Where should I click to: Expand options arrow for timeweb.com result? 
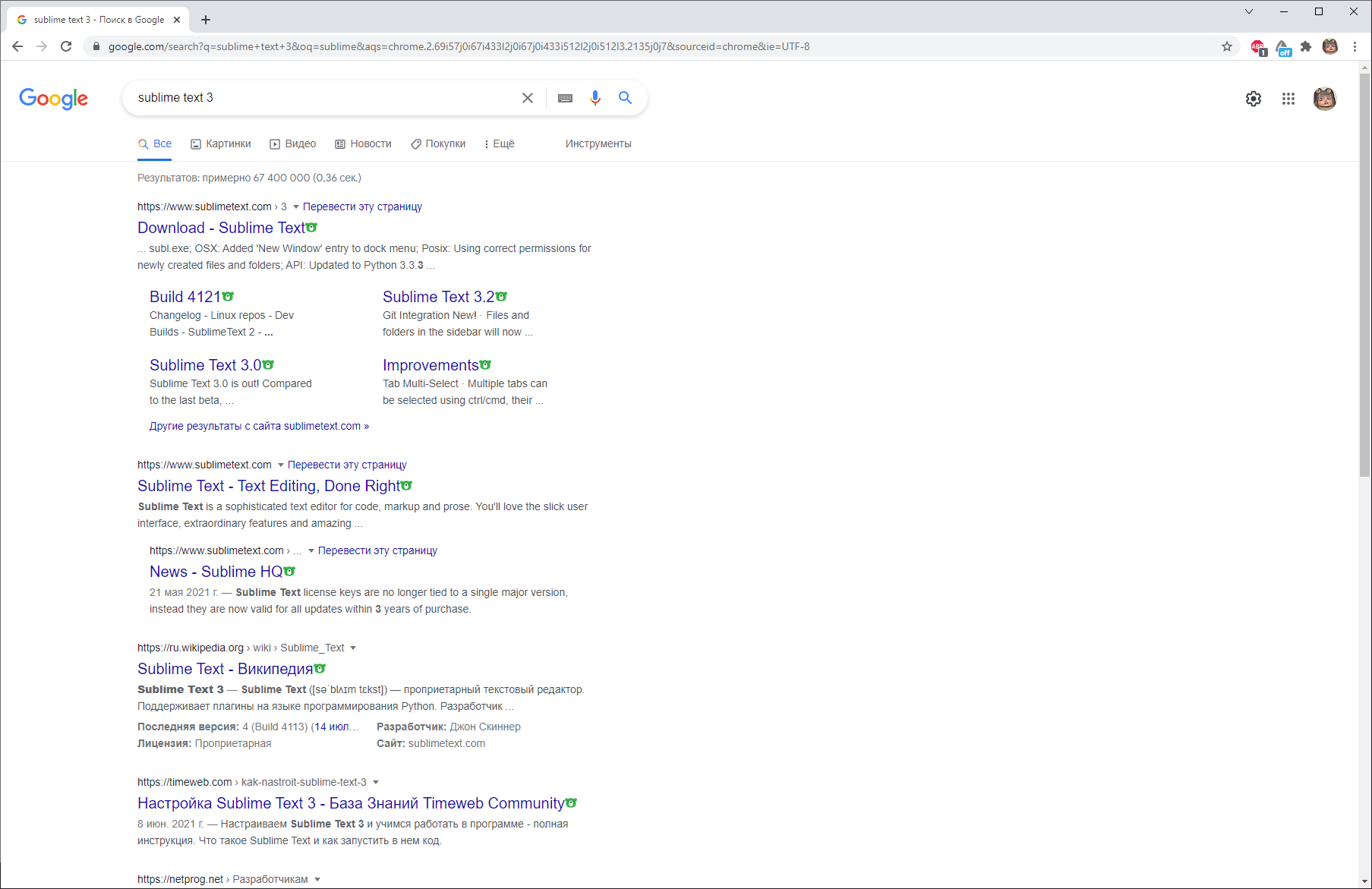[x=376, y=782]
